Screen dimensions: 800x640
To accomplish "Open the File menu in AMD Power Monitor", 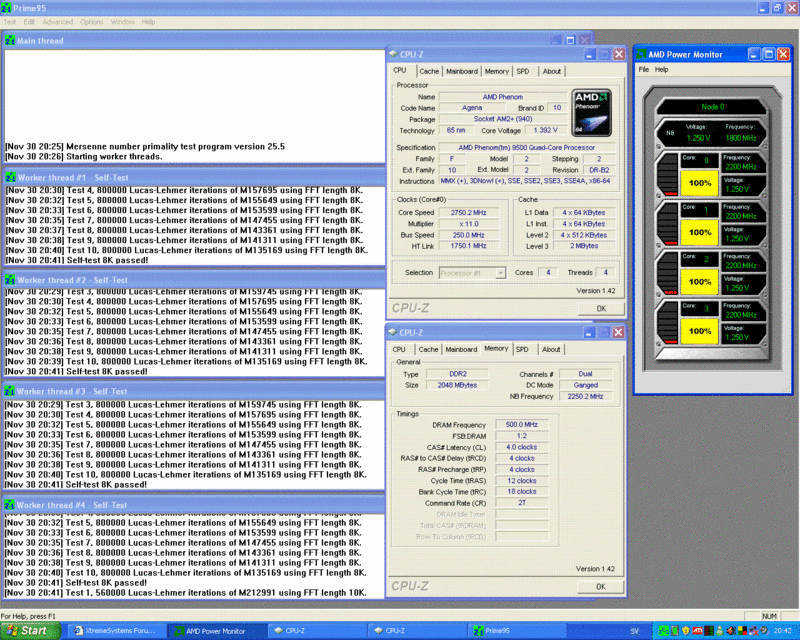I will 644,69.
